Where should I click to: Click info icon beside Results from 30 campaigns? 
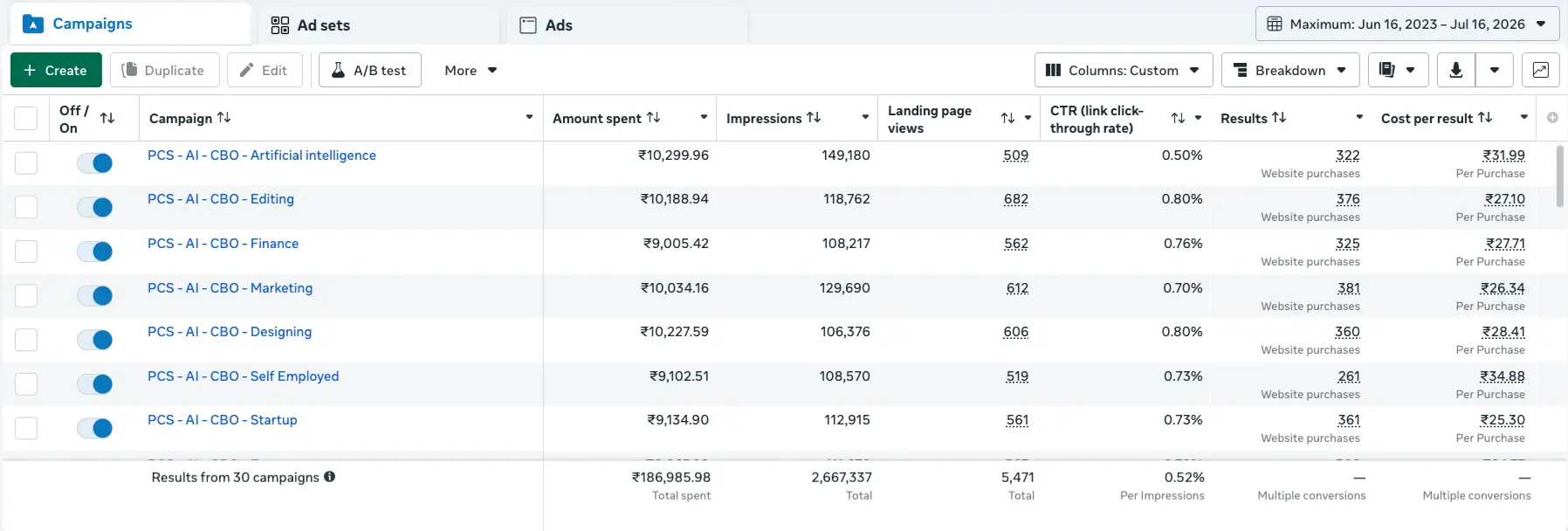329,477
